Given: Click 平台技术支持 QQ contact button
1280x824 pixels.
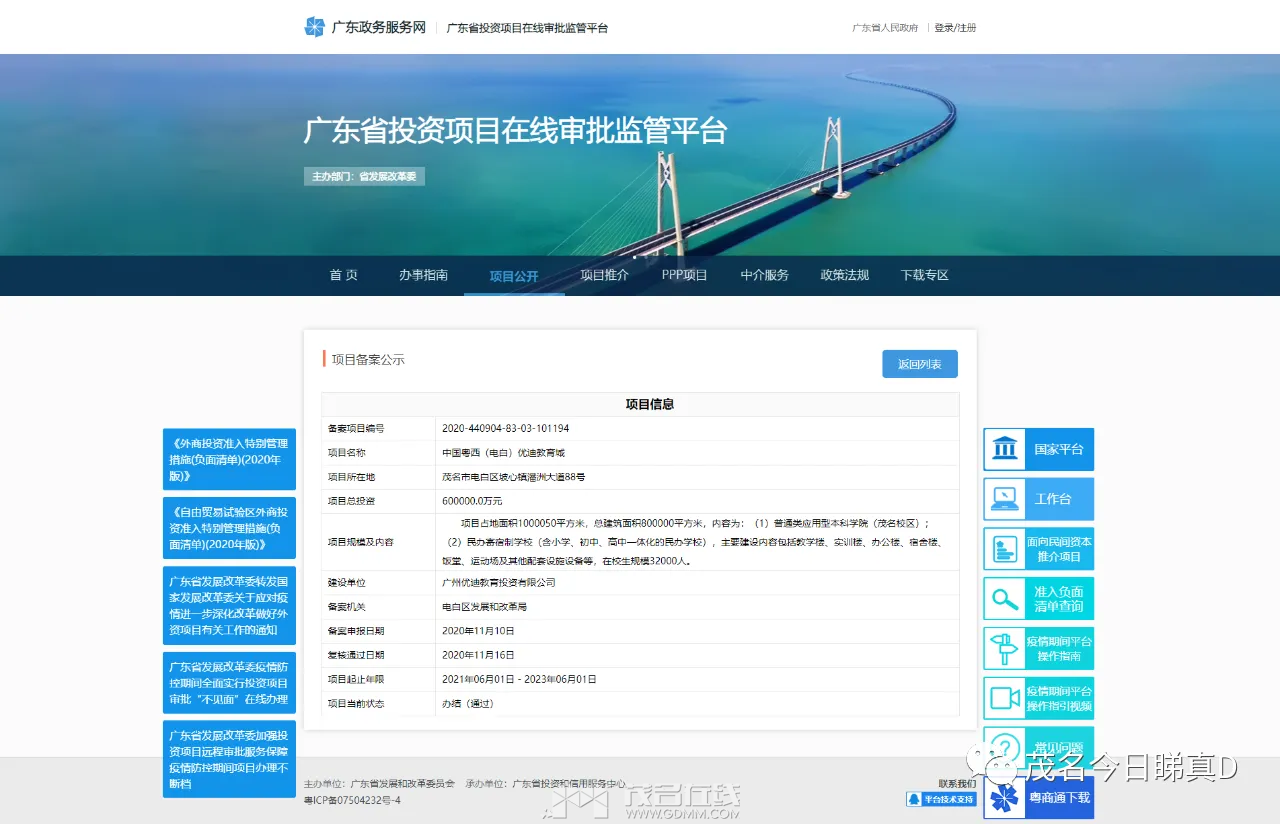Looking at the screenshot, I should (941, 799).
